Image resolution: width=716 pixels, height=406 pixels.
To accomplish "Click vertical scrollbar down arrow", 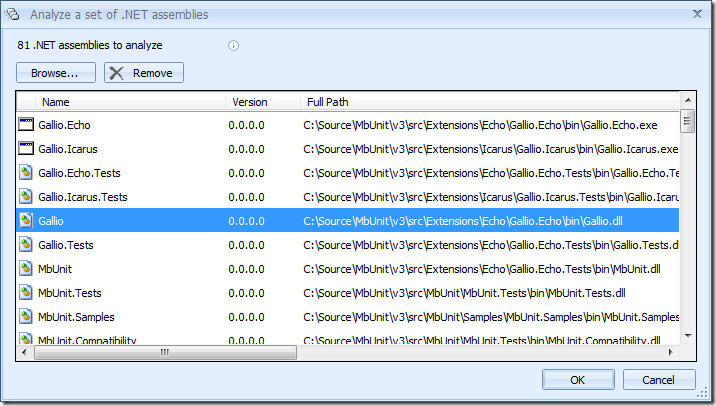I will pos(688,336).
